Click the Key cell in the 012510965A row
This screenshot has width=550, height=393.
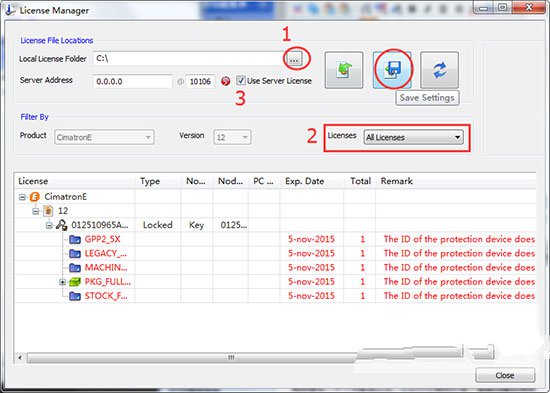coord(196,225)
